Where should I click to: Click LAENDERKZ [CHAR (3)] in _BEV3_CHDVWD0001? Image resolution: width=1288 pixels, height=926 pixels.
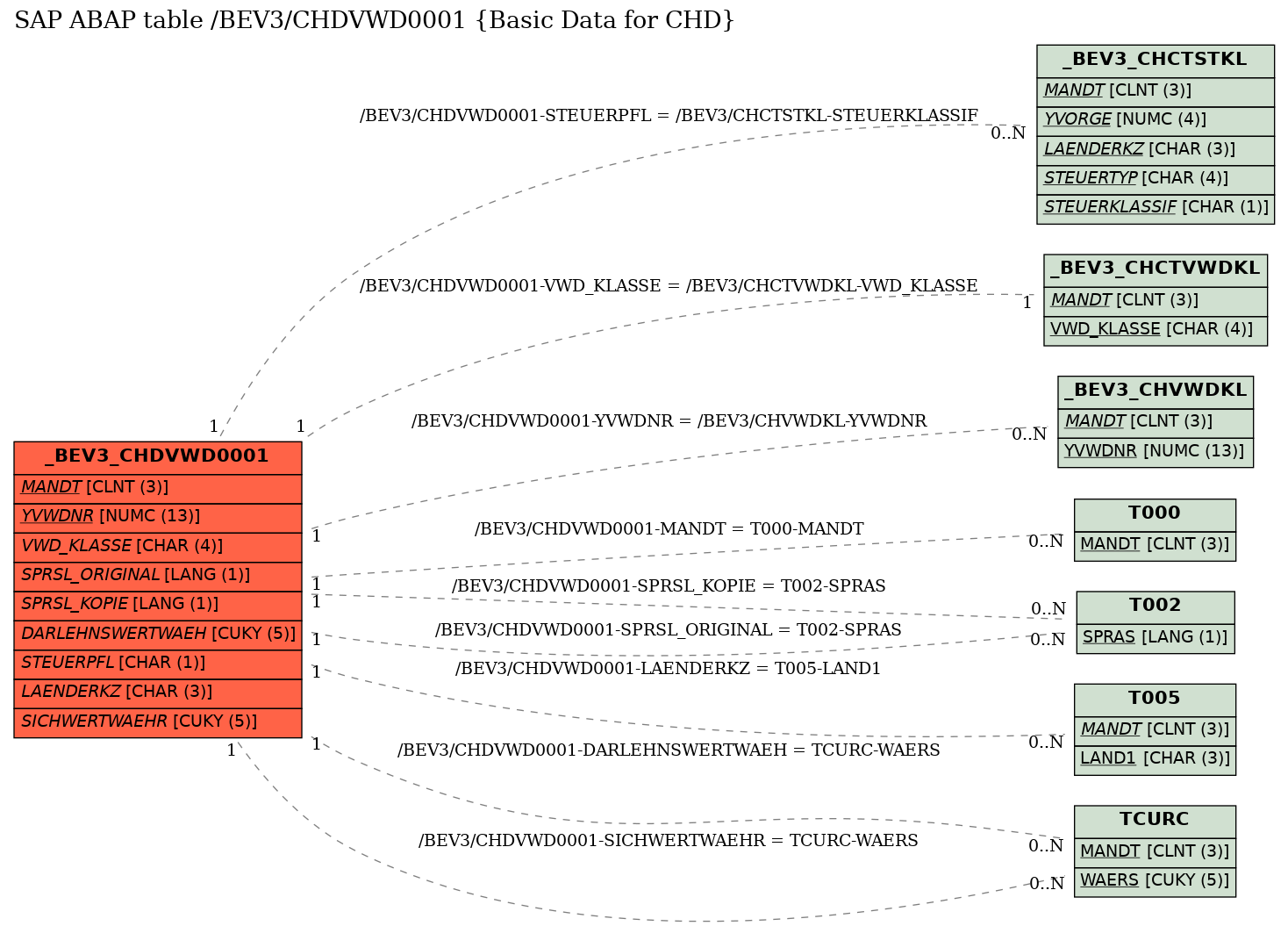pos(158,693)
